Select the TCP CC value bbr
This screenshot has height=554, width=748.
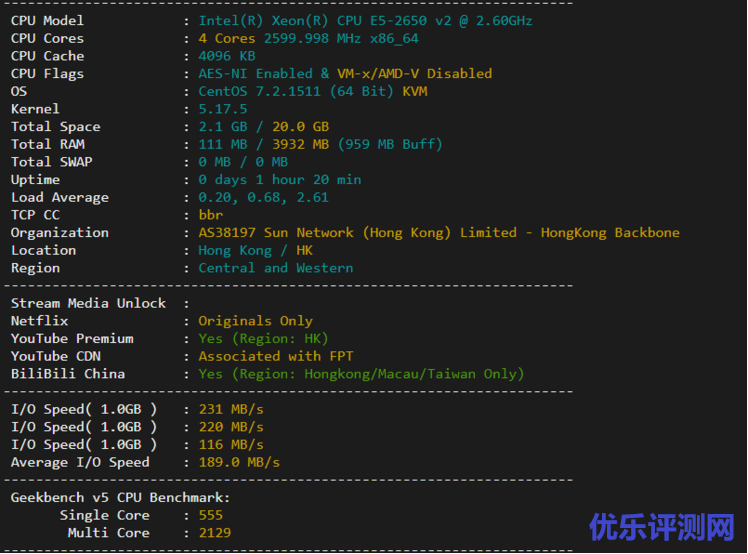(211, 215)
